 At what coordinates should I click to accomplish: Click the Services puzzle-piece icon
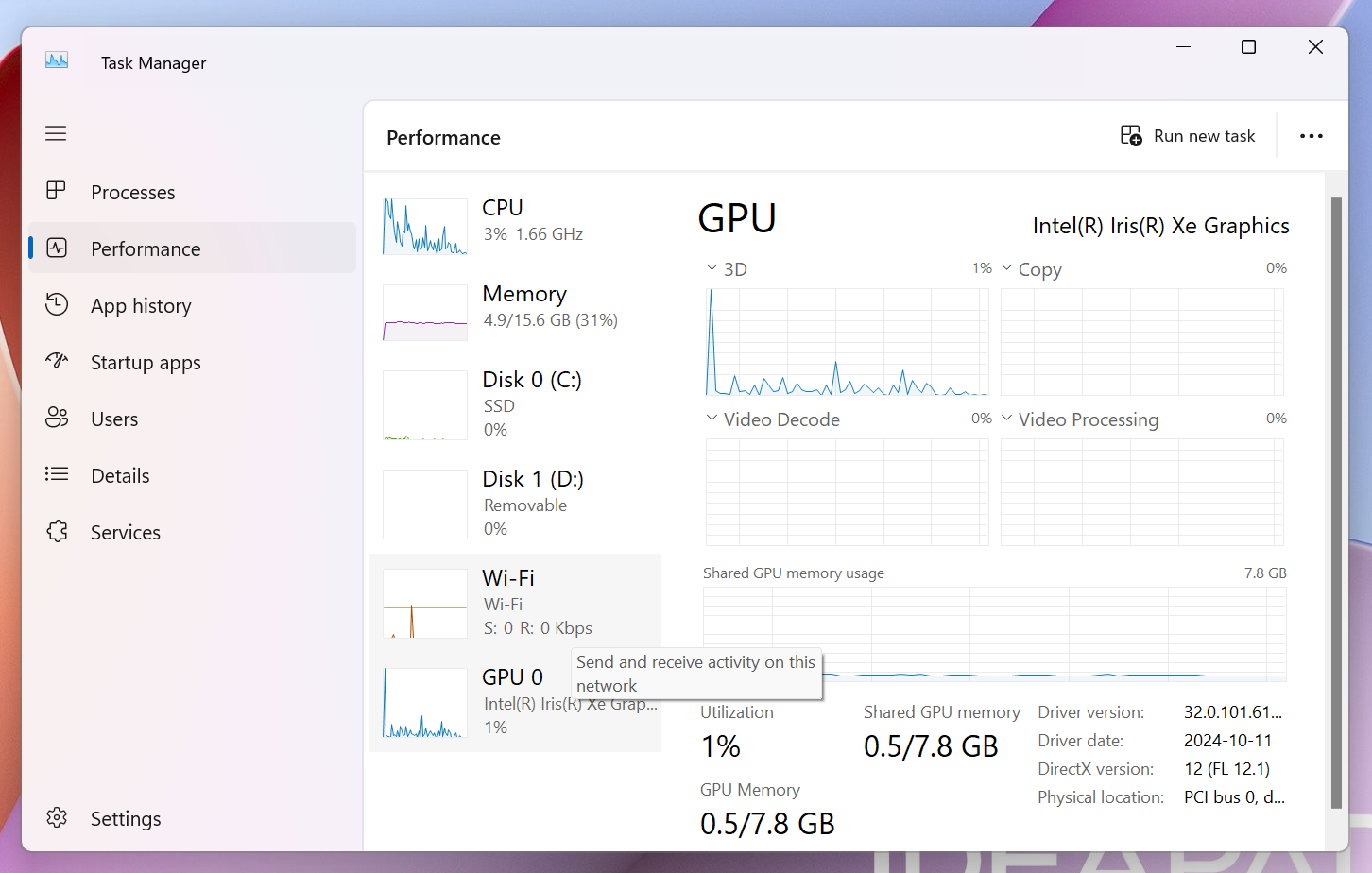57,531
